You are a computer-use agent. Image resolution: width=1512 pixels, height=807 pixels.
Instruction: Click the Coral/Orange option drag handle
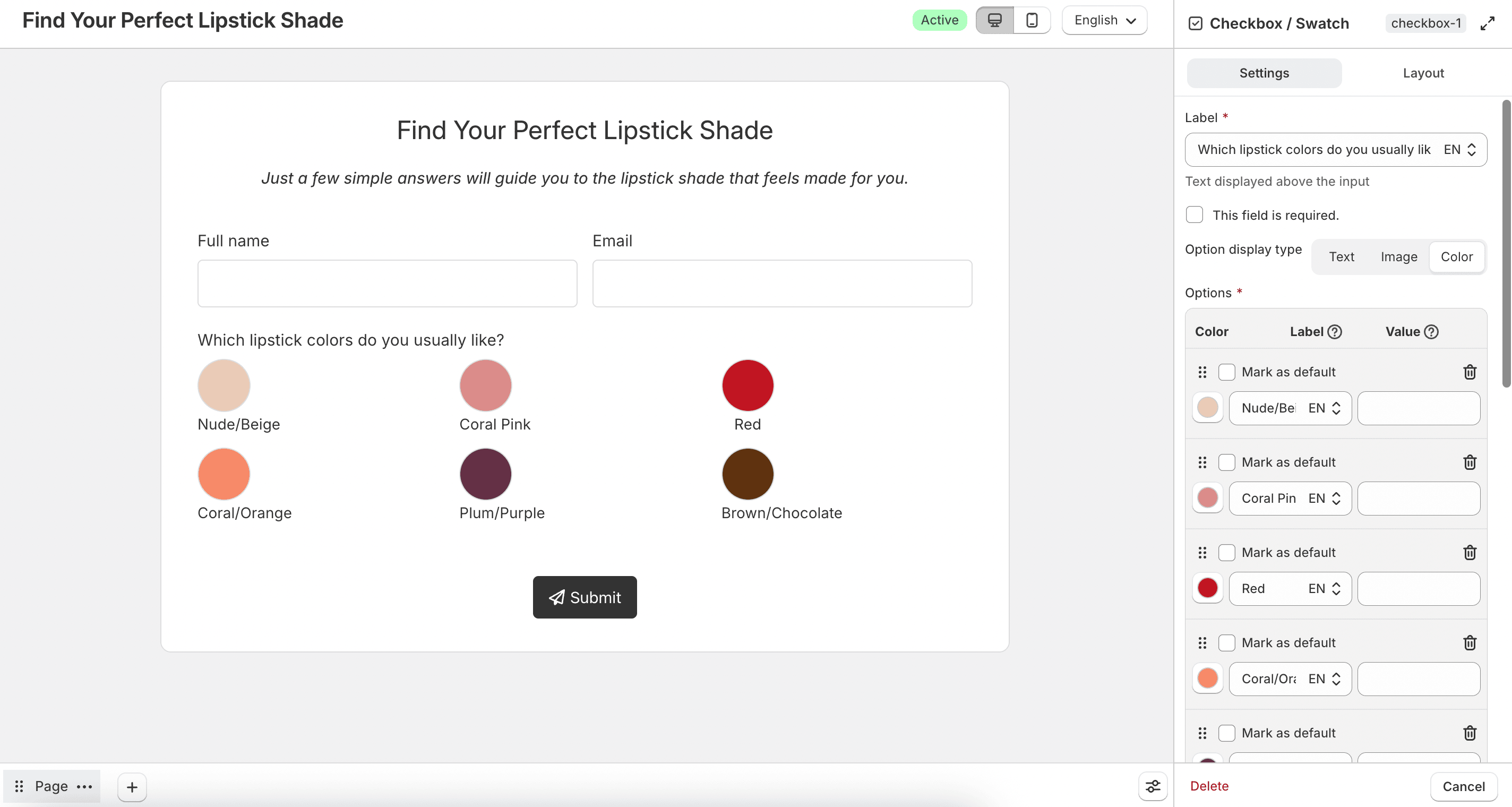coord(1202,643)
